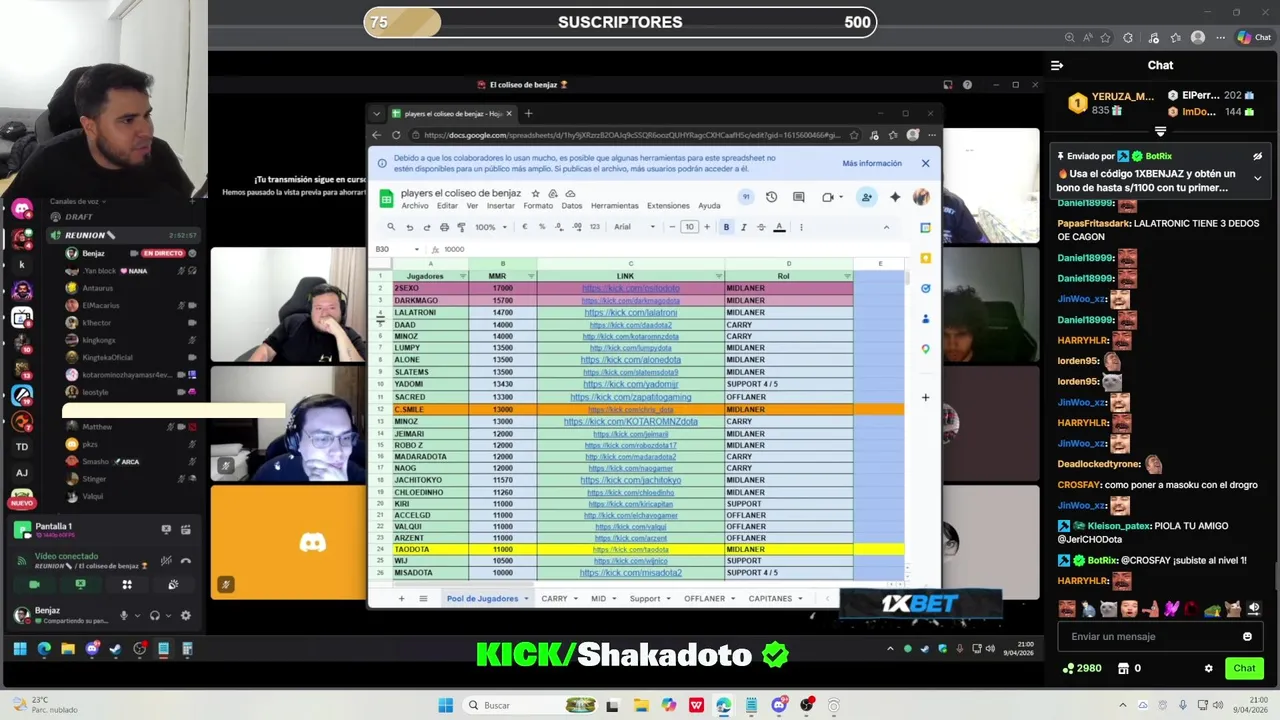Increase font size with plus
This screenshot has height=720, width=1280.
click(706, 227)
